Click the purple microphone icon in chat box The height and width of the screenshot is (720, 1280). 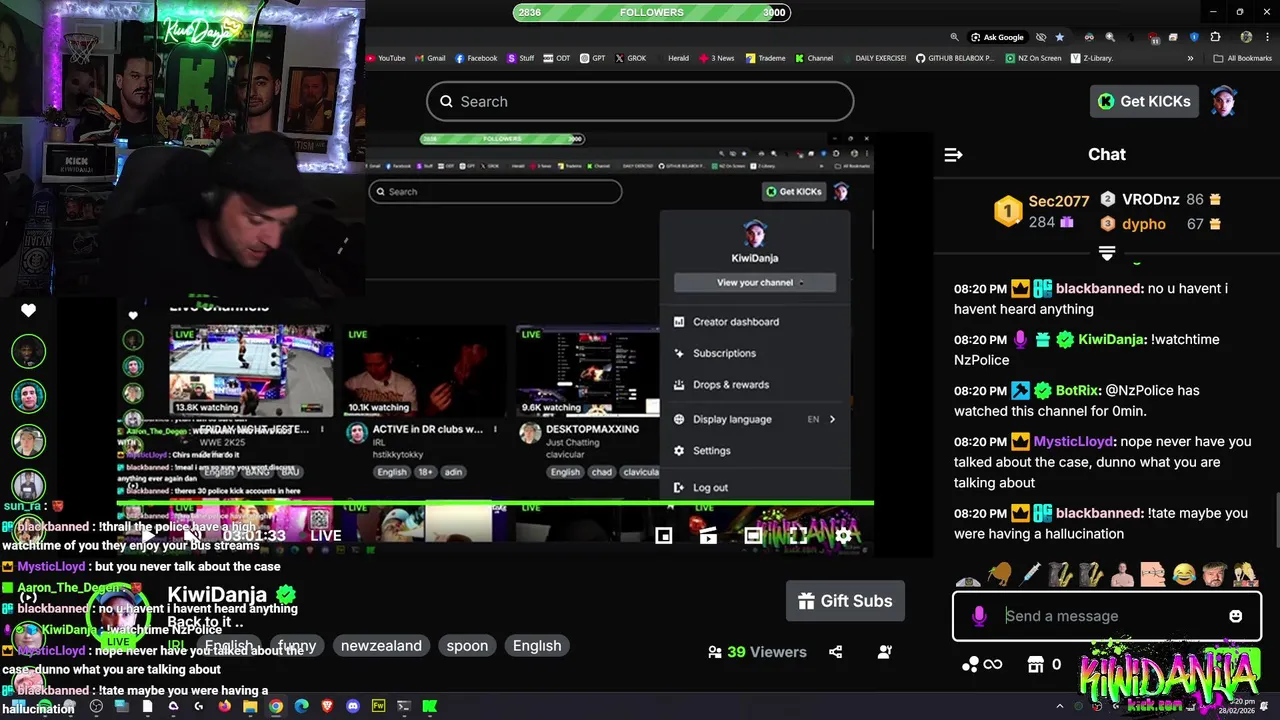coord(979,616)
